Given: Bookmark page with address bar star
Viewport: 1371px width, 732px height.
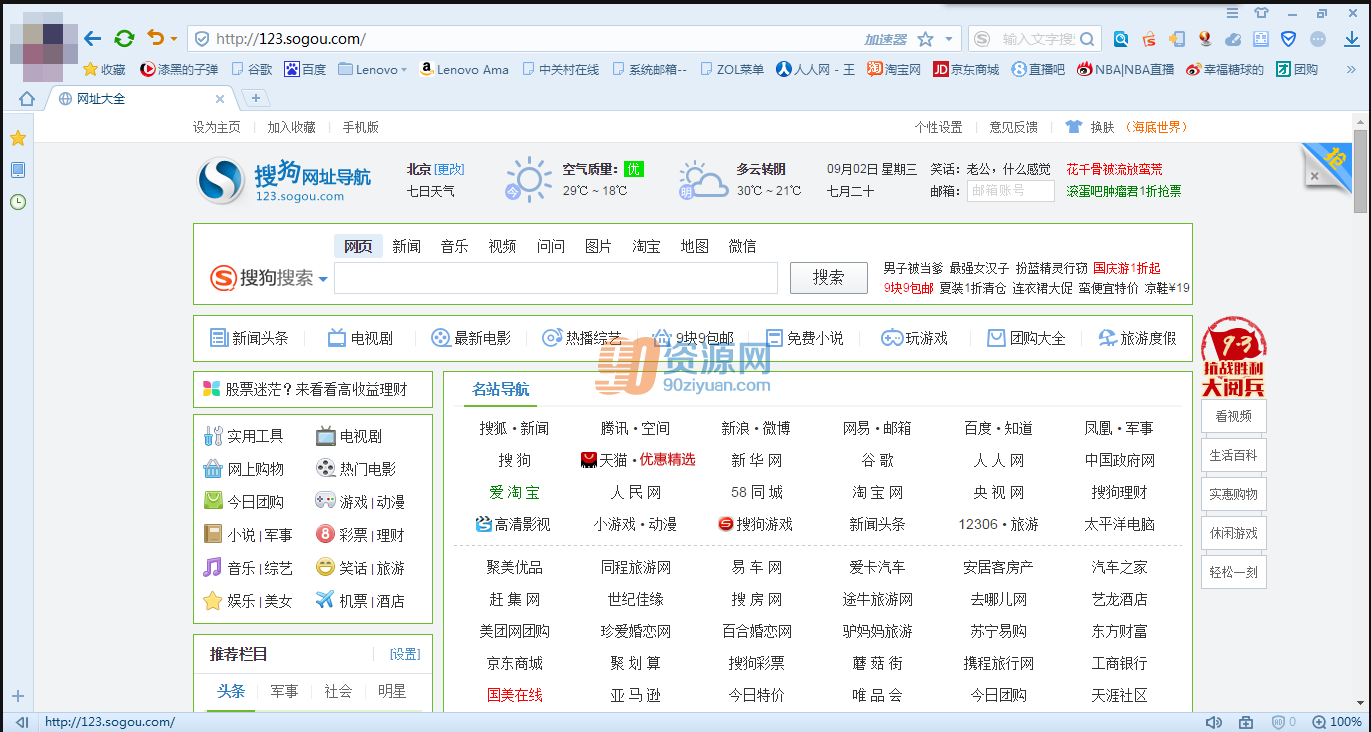Looking at the screenshot, I should pyautogui.click(x=925, y=39).
